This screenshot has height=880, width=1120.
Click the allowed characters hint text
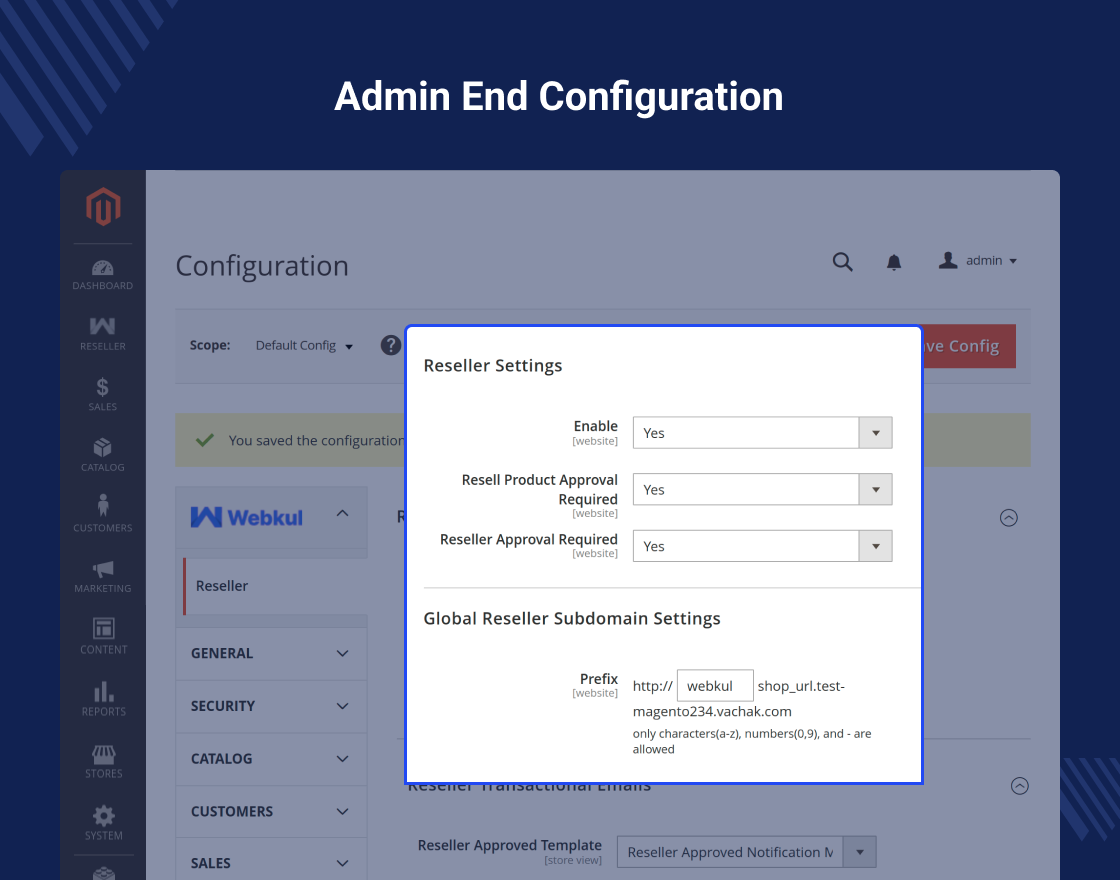coord(752,741)
